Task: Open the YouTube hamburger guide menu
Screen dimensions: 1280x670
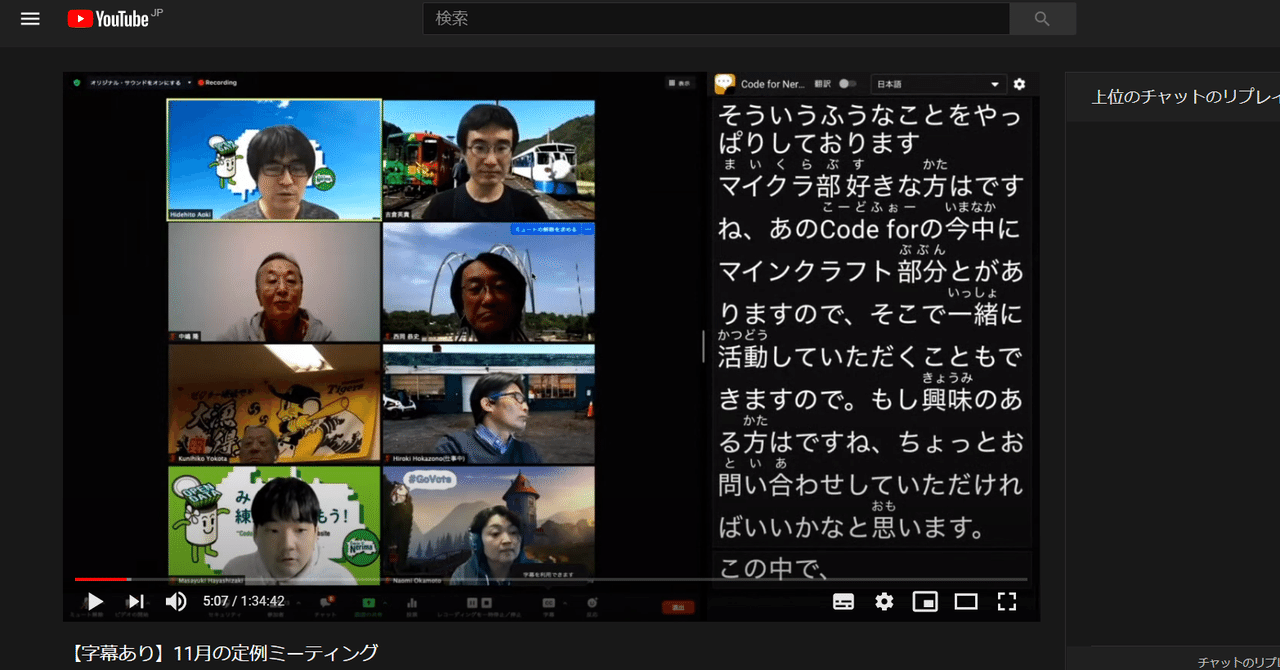Action: [29, 18]
